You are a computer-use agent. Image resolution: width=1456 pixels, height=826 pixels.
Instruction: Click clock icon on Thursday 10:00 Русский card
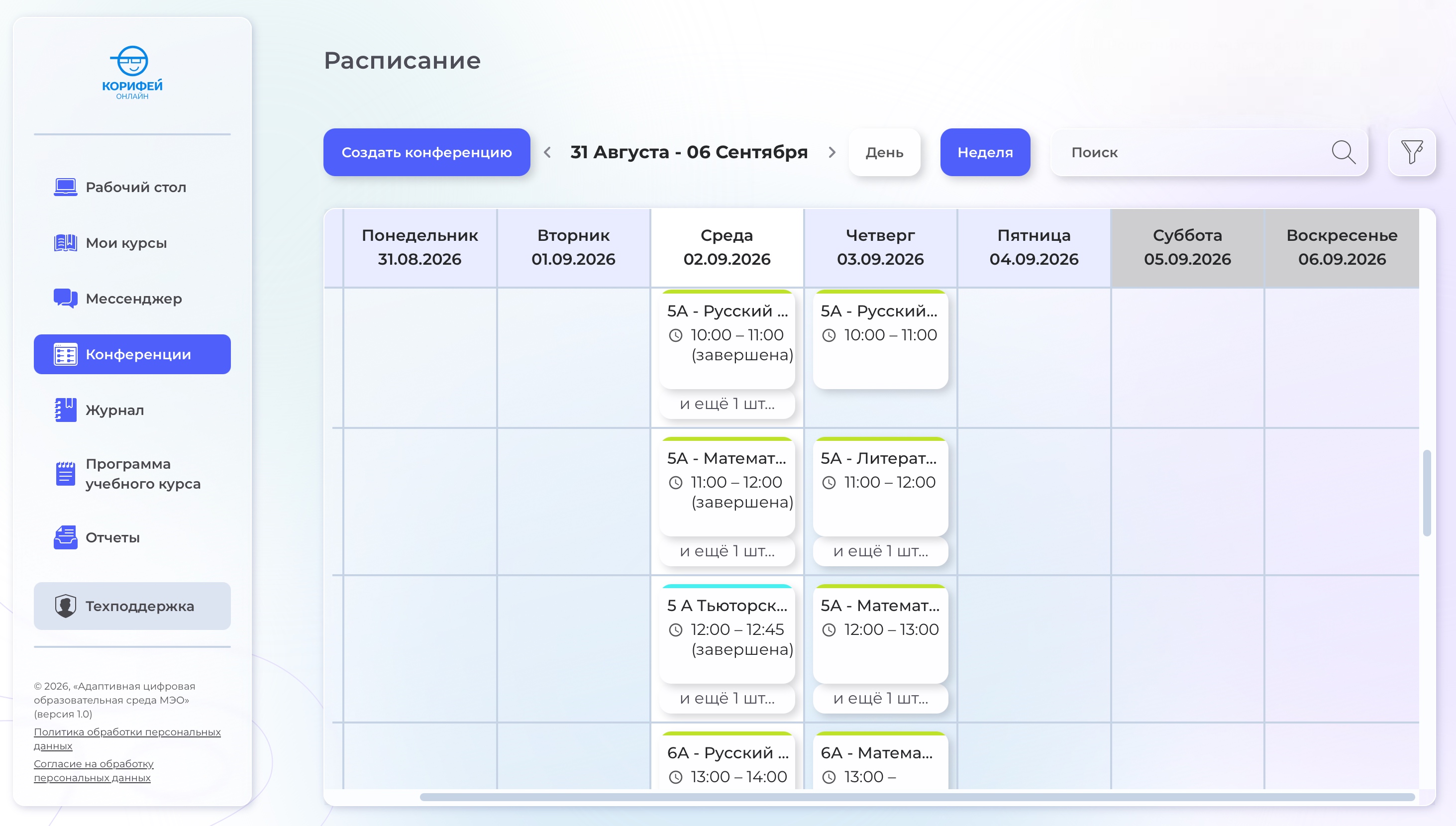[829, 335]
